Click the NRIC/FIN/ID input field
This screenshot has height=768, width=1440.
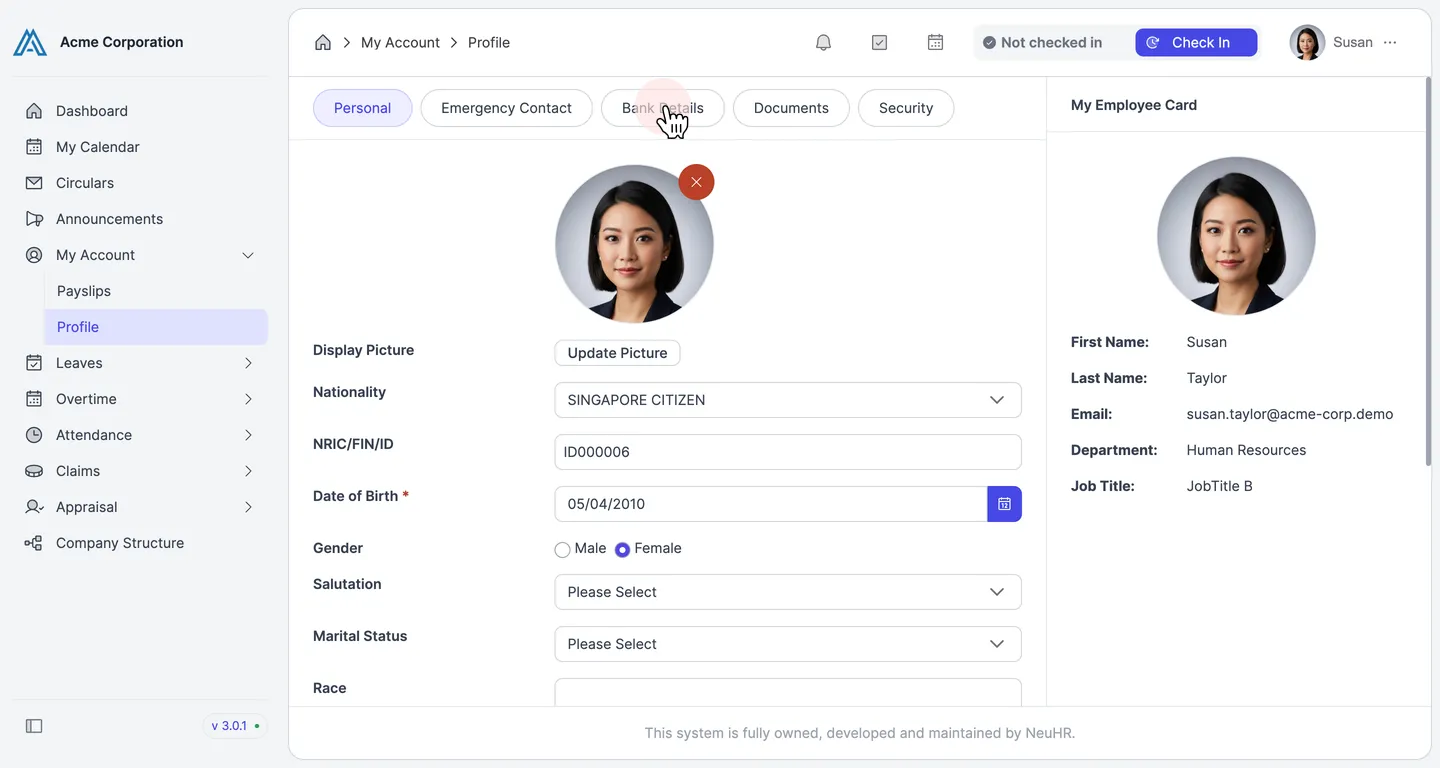click(x=788, y=452)
